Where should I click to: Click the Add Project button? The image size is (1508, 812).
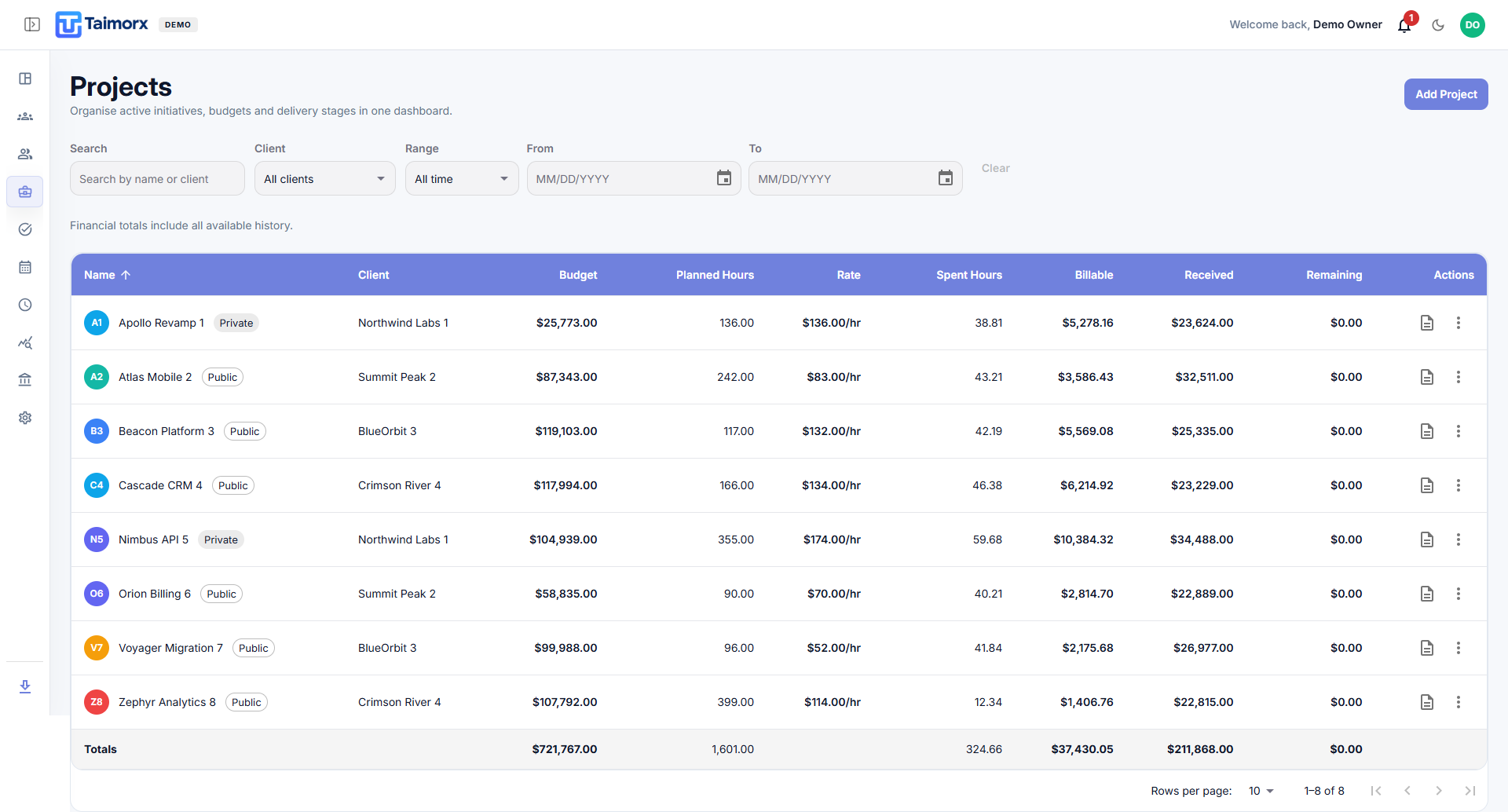(x=1446, y=94)
